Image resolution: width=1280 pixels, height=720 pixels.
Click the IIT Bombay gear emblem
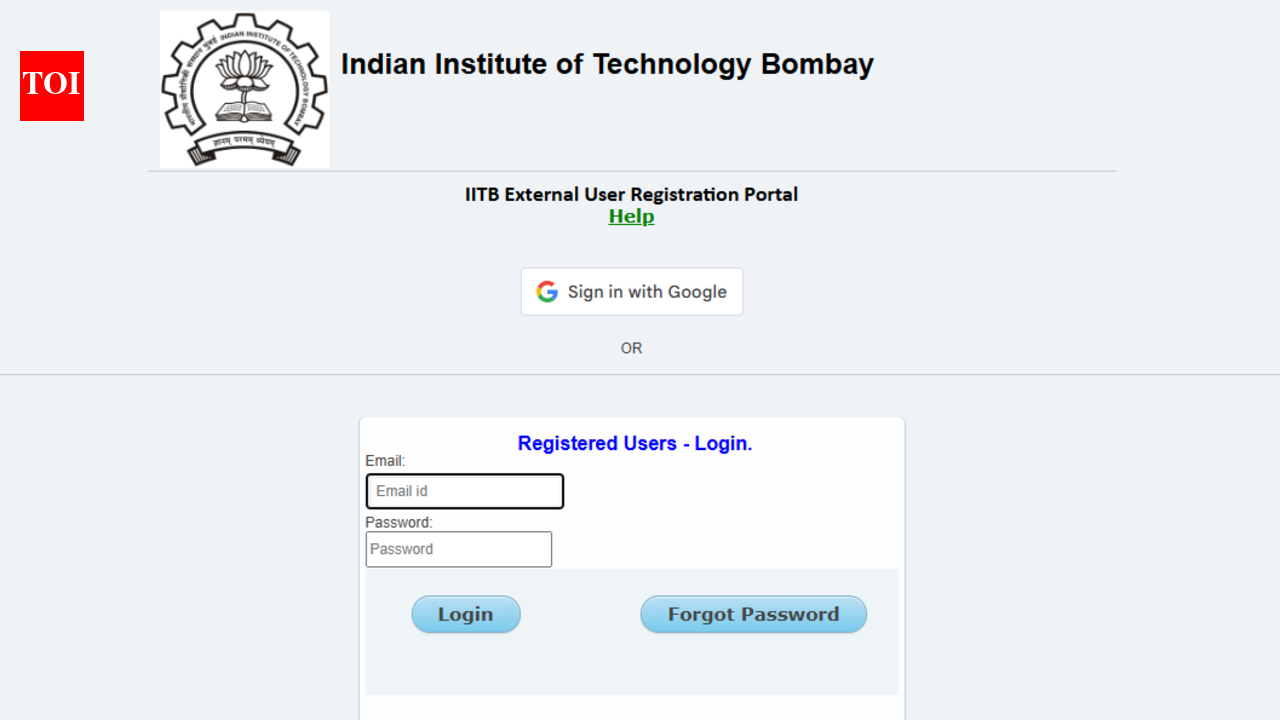point(245,90)
